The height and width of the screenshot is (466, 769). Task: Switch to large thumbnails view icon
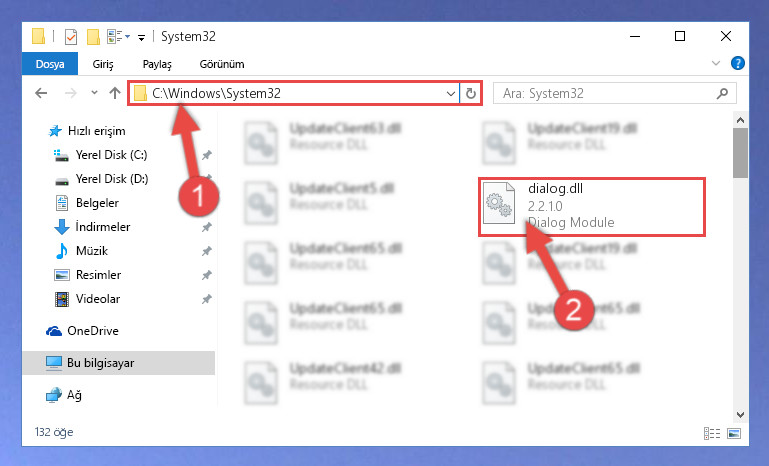pos(734,433)
